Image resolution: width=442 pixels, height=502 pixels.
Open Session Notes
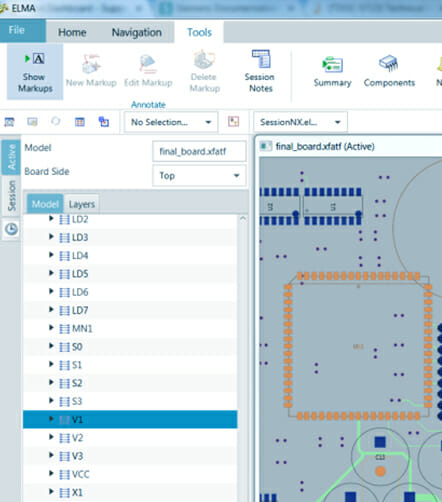tap(260, 71)
